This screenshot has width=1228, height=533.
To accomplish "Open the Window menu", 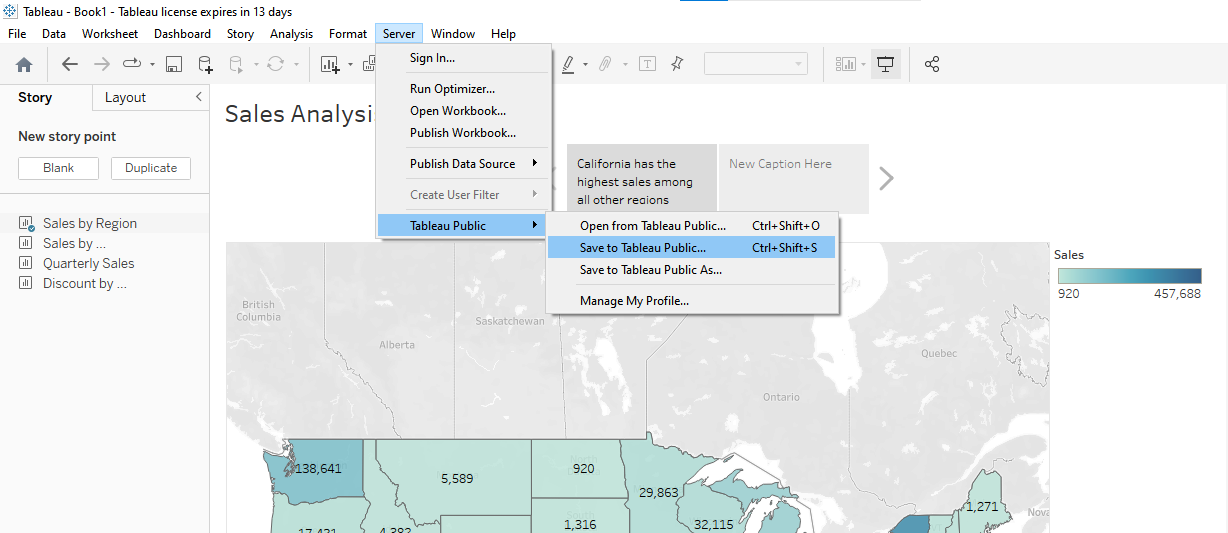I will [453, 34].
